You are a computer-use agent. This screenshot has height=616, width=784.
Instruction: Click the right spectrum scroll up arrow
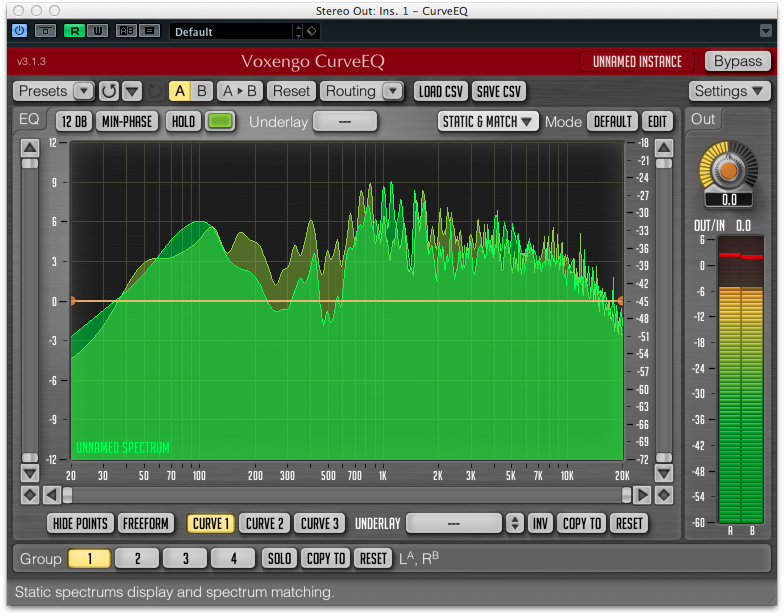pos(664,148)
